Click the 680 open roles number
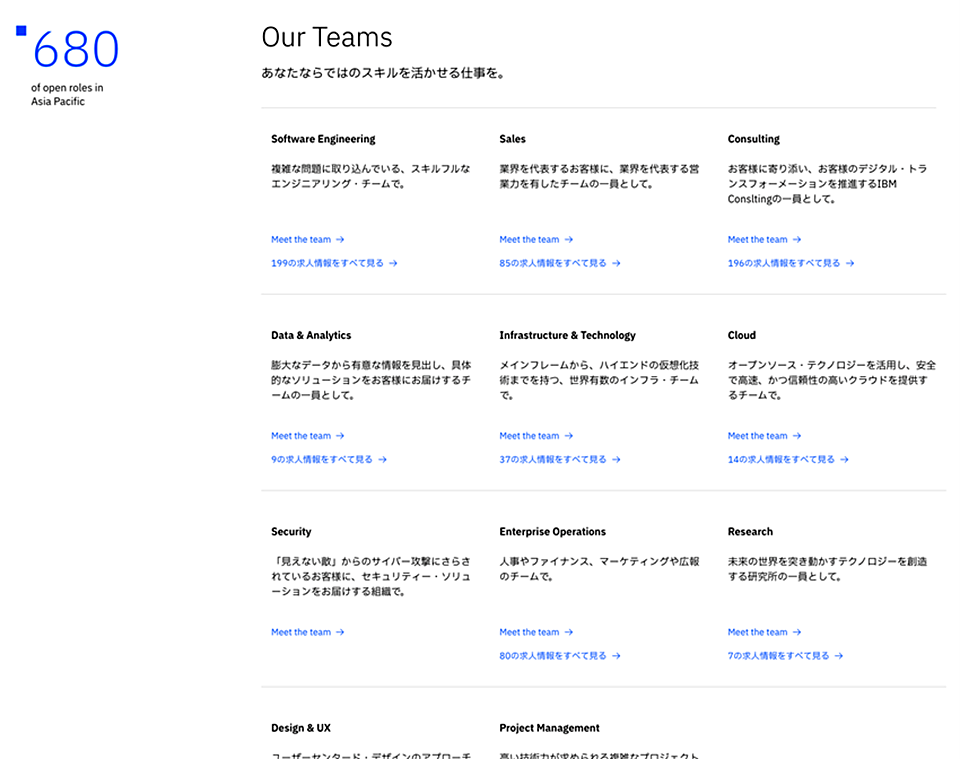The width and height of the screenshot is (960, 759). point(76,50)
